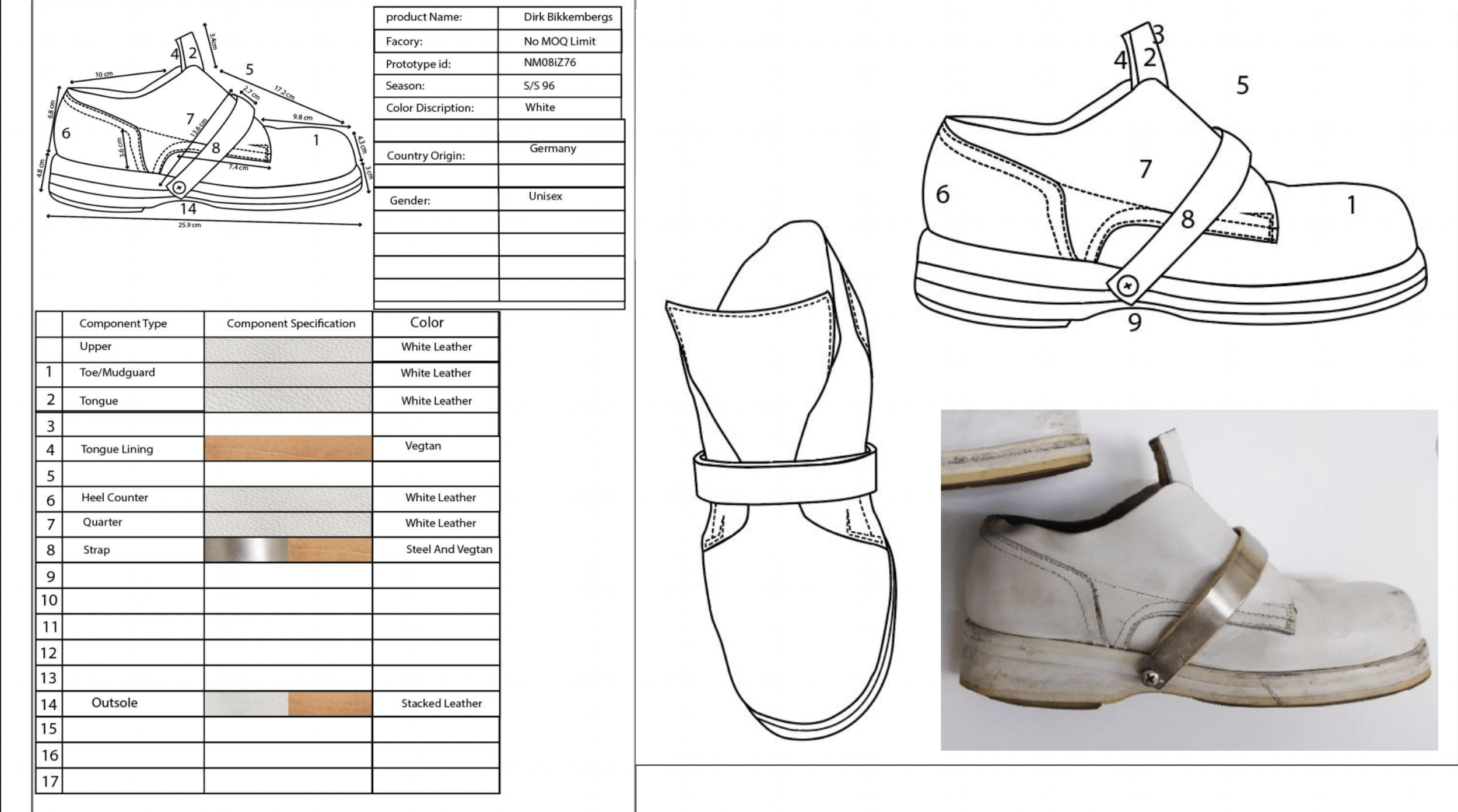Click the 'product Name:' label

coord(424,17)
